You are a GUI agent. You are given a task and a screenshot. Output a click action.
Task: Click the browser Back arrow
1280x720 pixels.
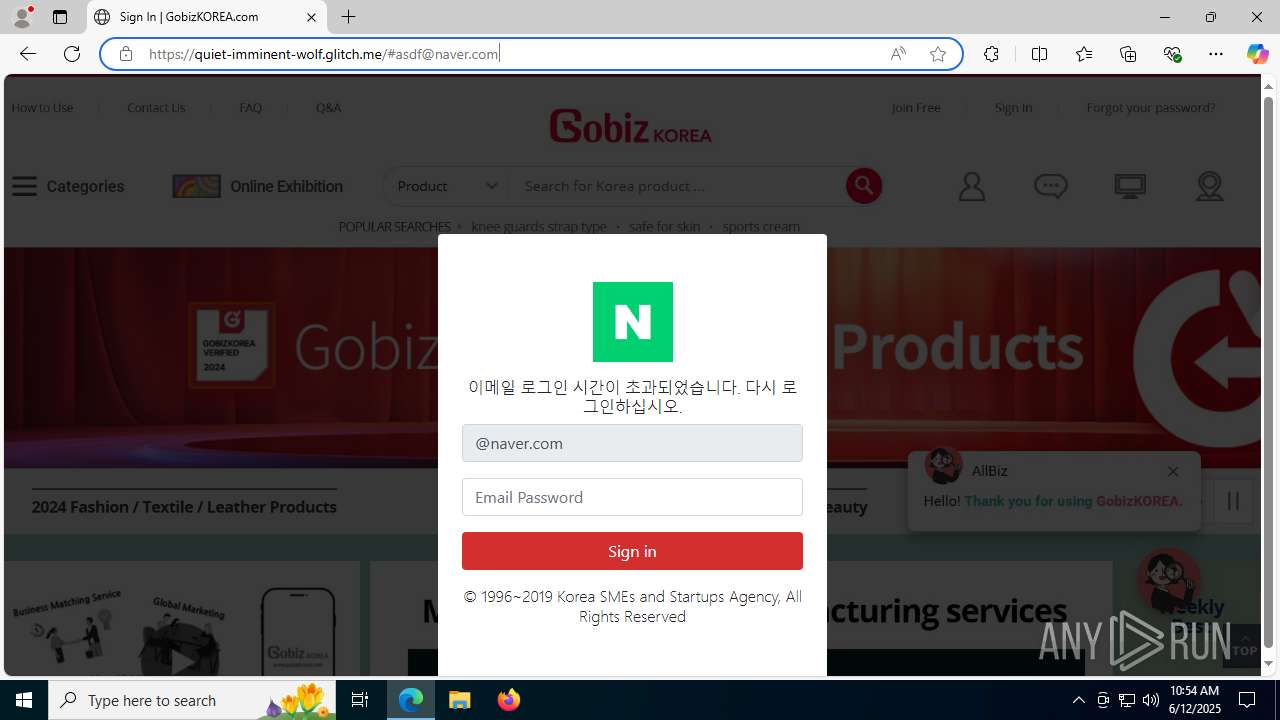point(28,54)
